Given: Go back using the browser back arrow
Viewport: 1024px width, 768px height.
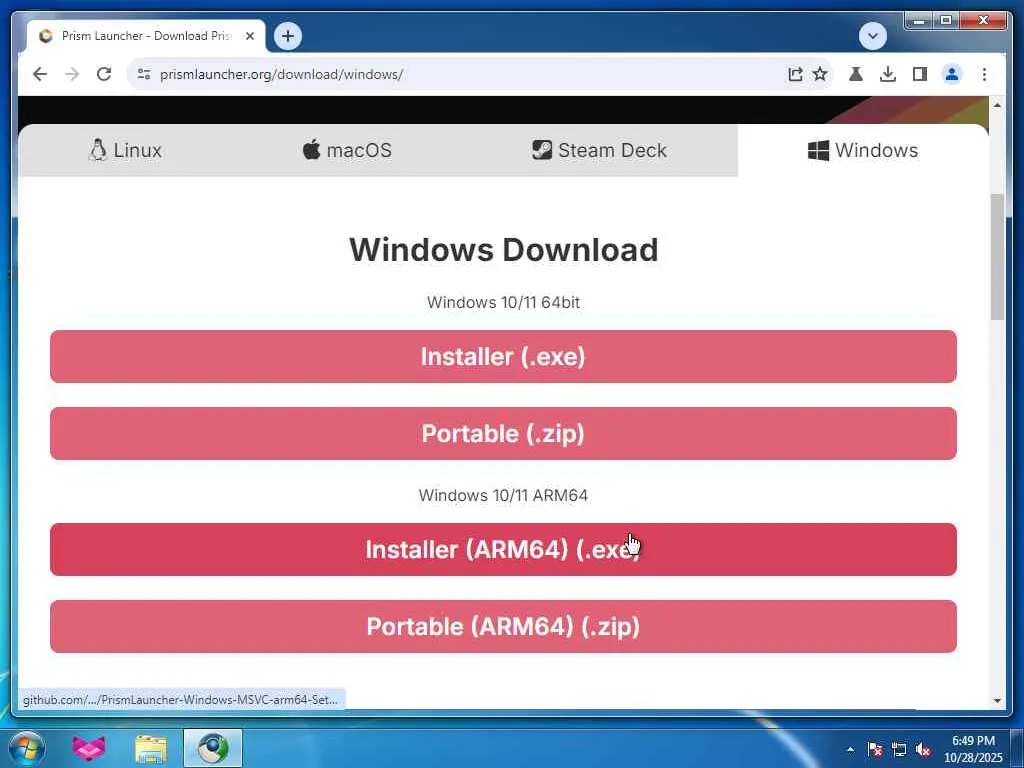Looking at the screenshot, I should point(40,74).
